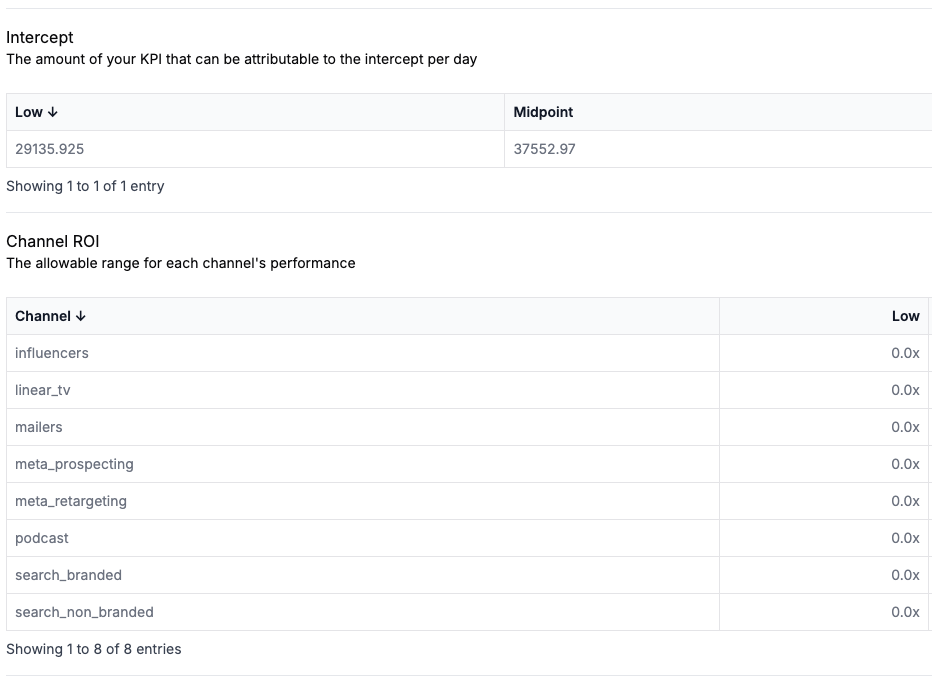
Task: Click the Low ROI value for search_non_branded
Action: (905, 612)
